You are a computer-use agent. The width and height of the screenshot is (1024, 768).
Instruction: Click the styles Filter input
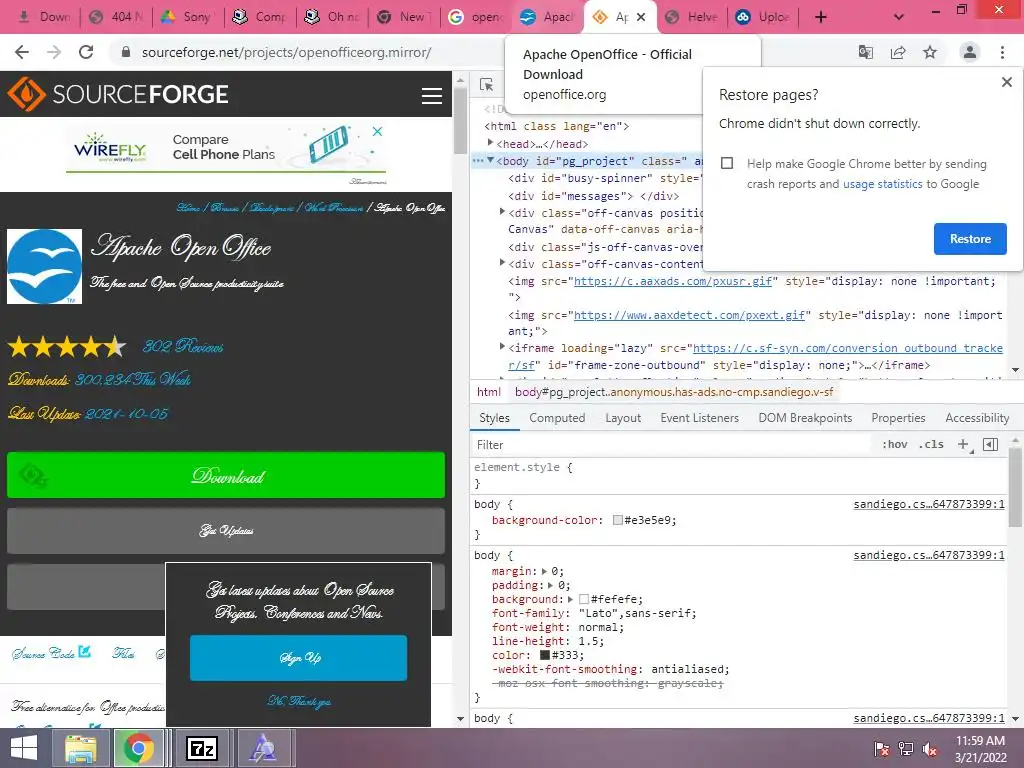point(673,445)
